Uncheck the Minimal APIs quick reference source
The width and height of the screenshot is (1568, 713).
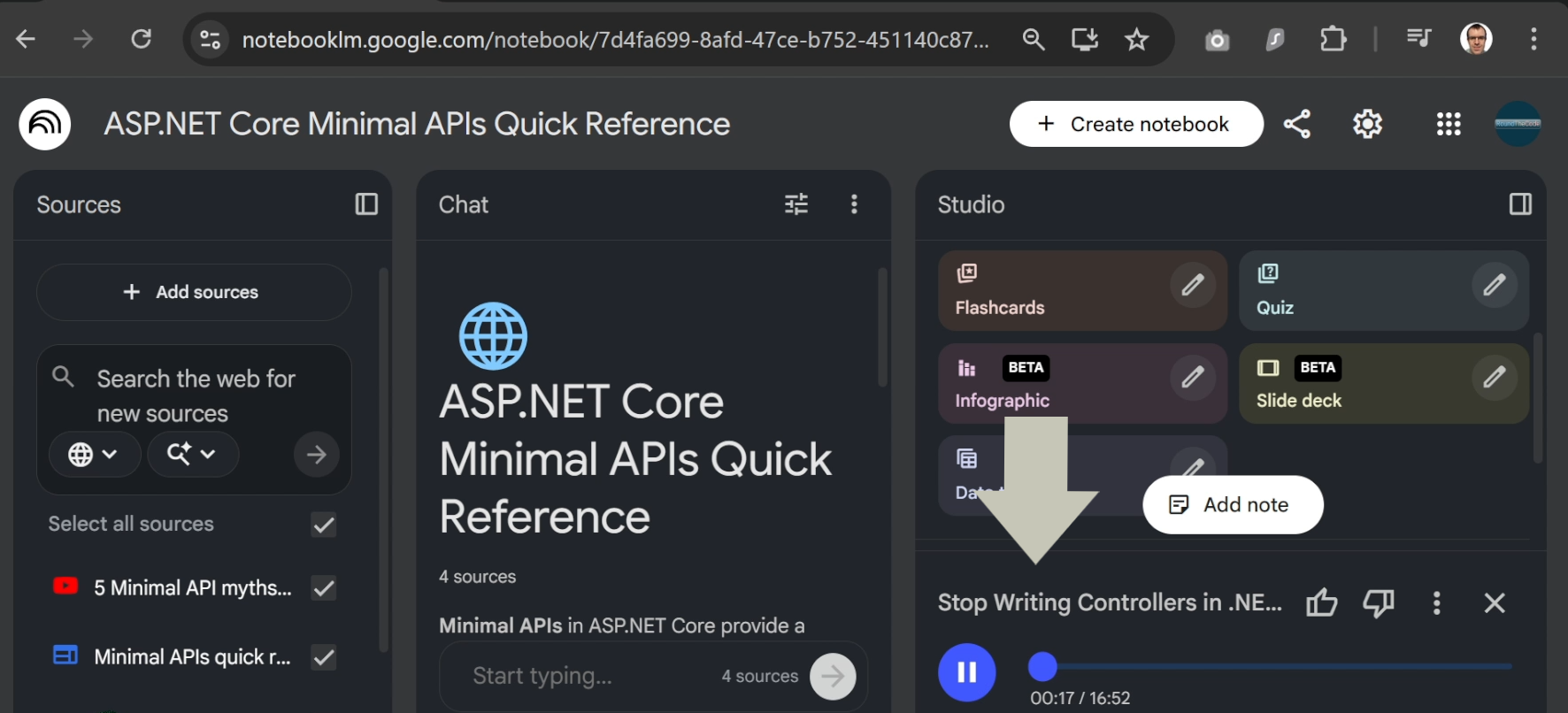click(324, 657)
